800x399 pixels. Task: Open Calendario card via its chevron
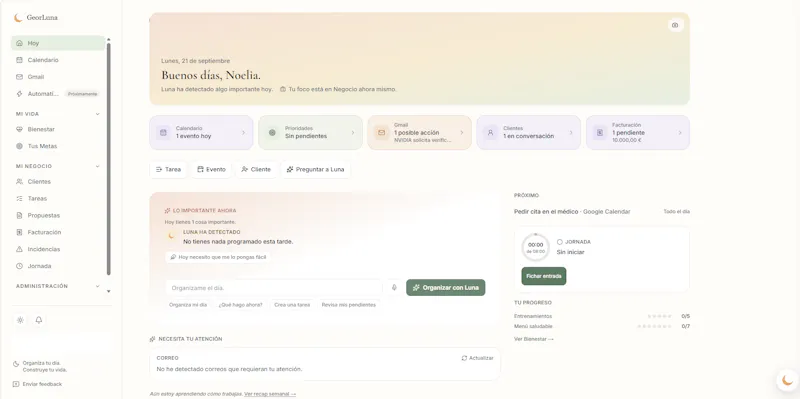coord(243,133)
